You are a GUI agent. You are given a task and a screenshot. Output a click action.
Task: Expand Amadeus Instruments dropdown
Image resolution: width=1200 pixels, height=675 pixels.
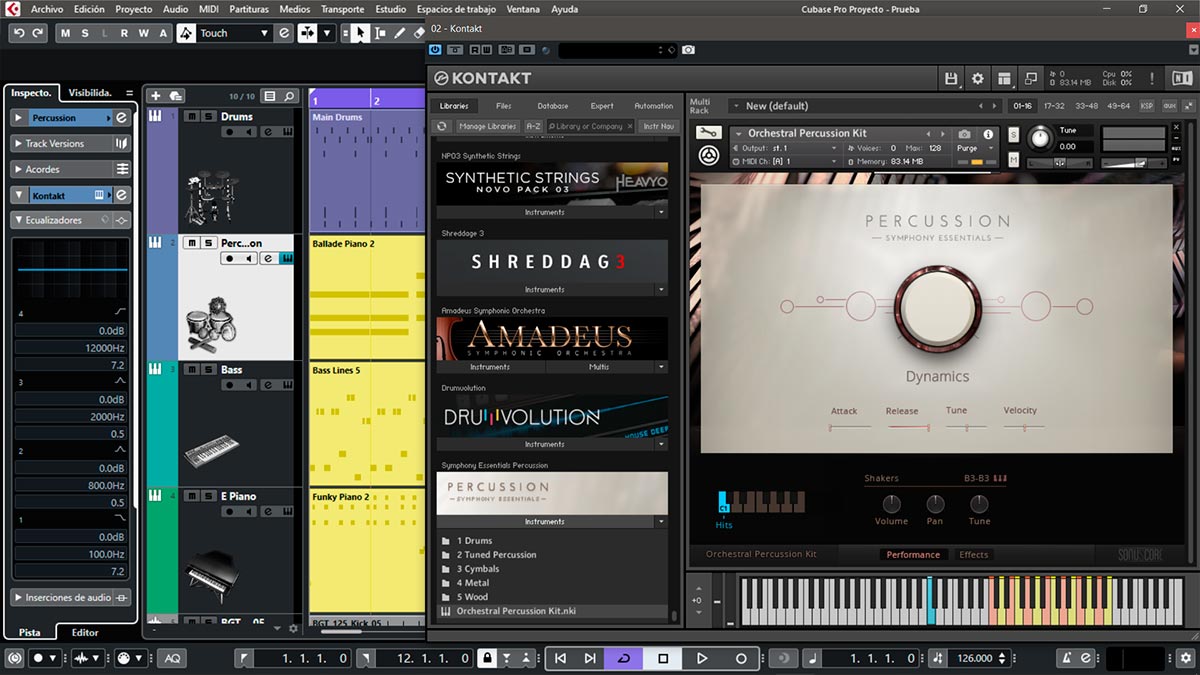point(490,367)
